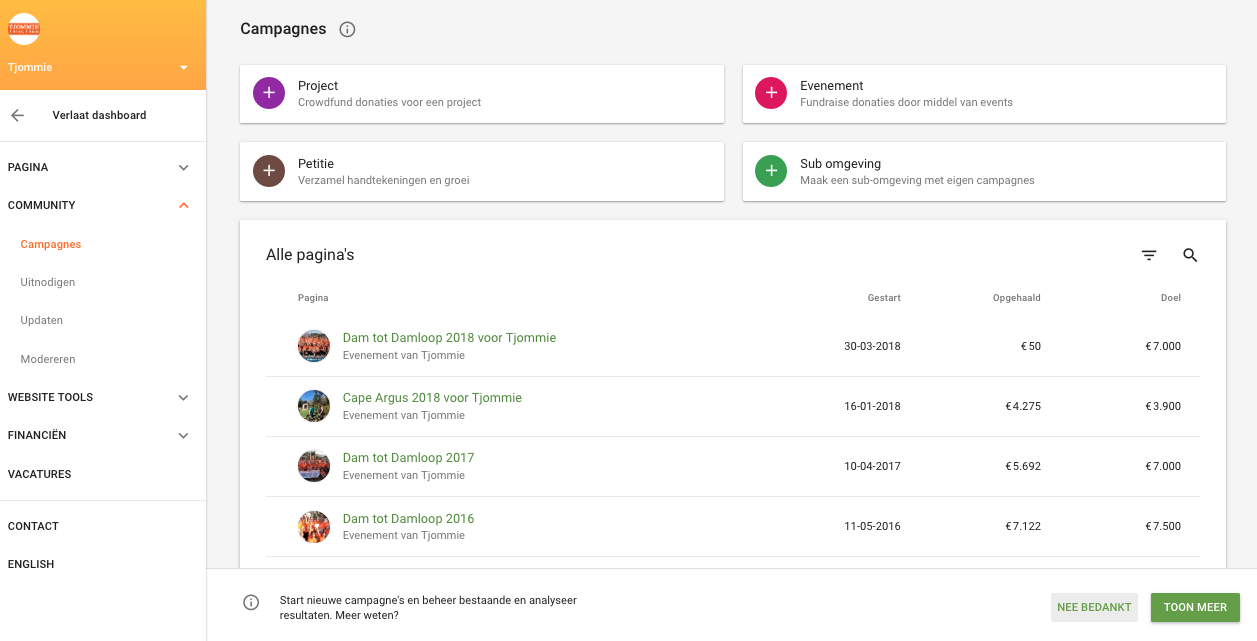Open the Project card title

(x=318, y=86)
